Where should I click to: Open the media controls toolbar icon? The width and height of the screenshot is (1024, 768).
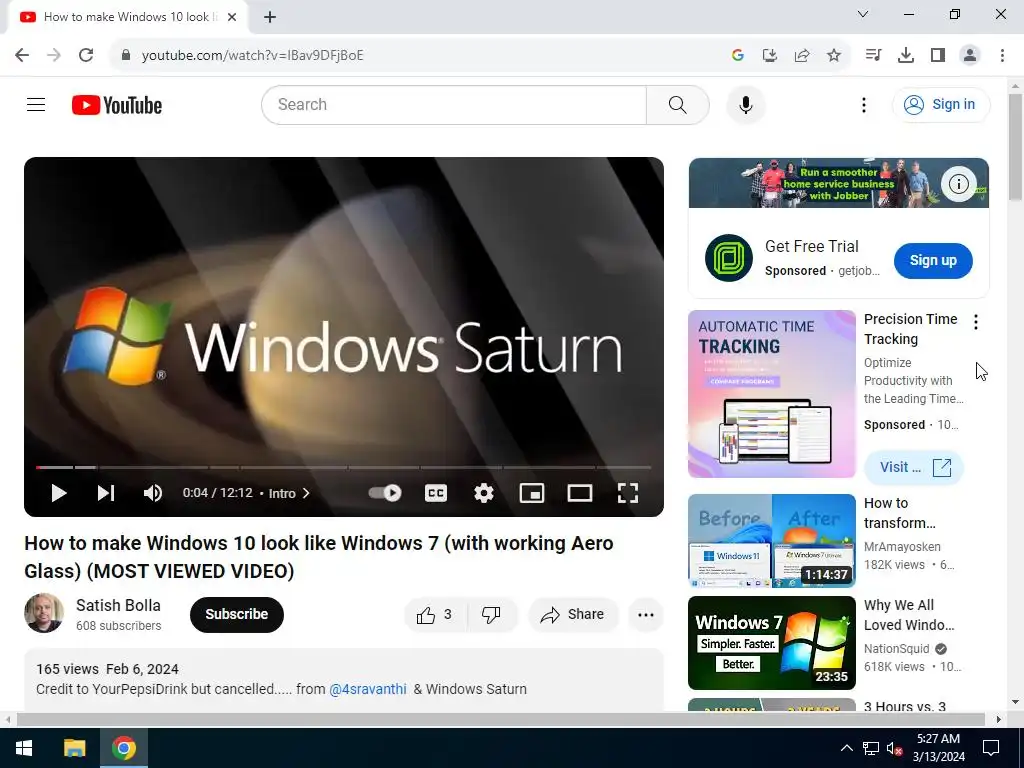[873, 55]
